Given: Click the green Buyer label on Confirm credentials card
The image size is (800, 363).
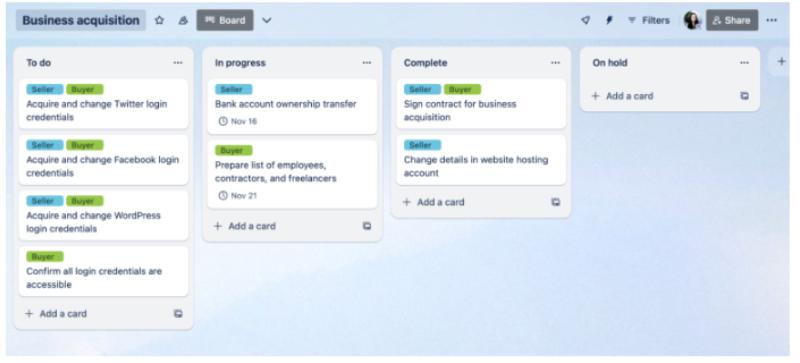Looking at the screenshot, I should click(x=45, y=257).
